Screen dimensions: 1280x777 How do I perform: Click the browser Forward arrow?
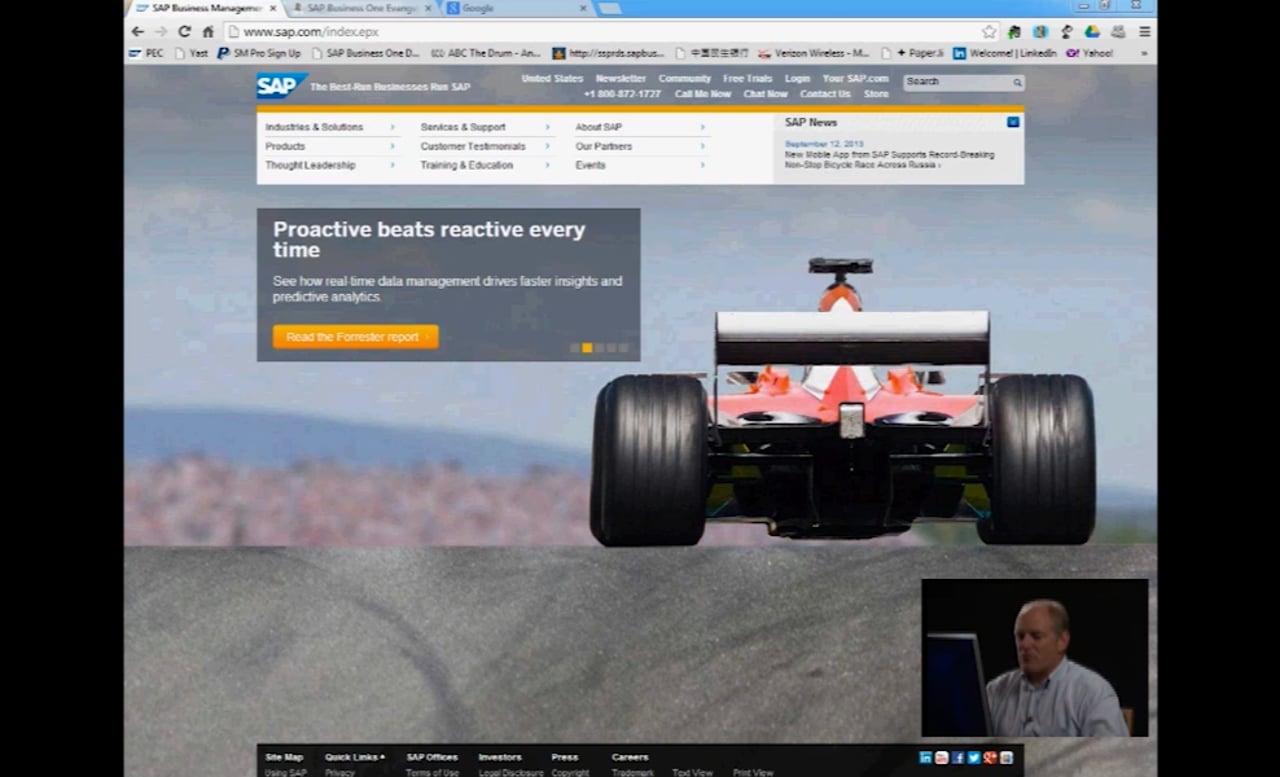[x=161, y=31]
